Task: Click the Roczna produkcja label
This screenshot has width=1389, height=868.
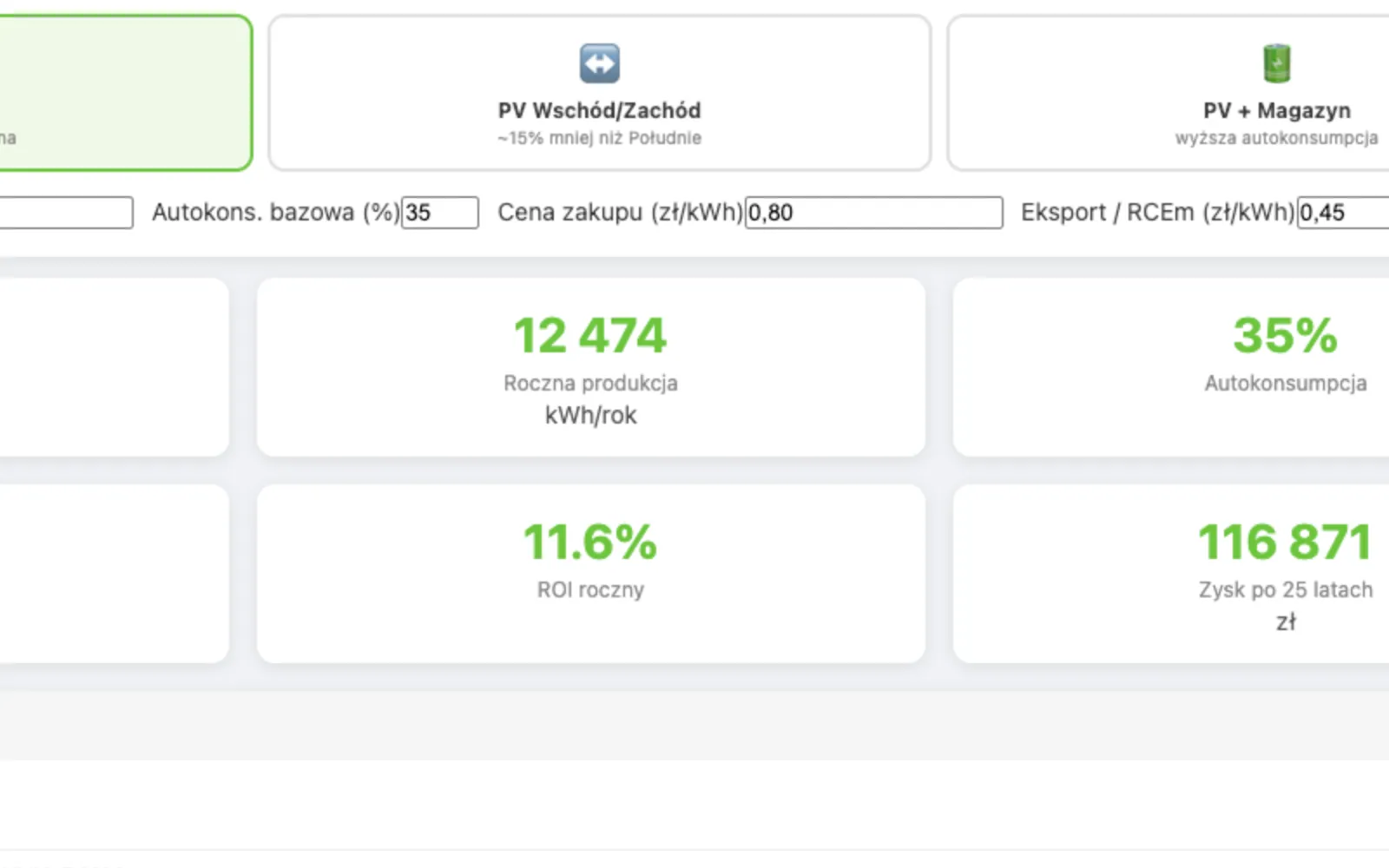Action: click(x=590, y=383)
